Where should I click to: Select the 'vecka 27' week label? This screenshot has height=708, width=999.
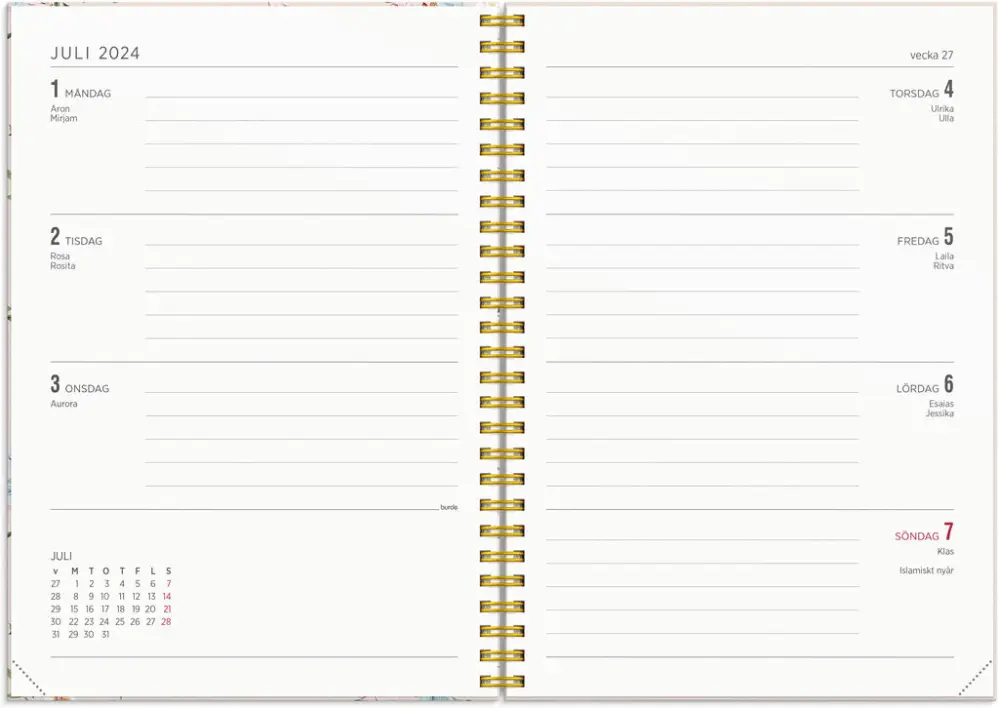point(931,55)
